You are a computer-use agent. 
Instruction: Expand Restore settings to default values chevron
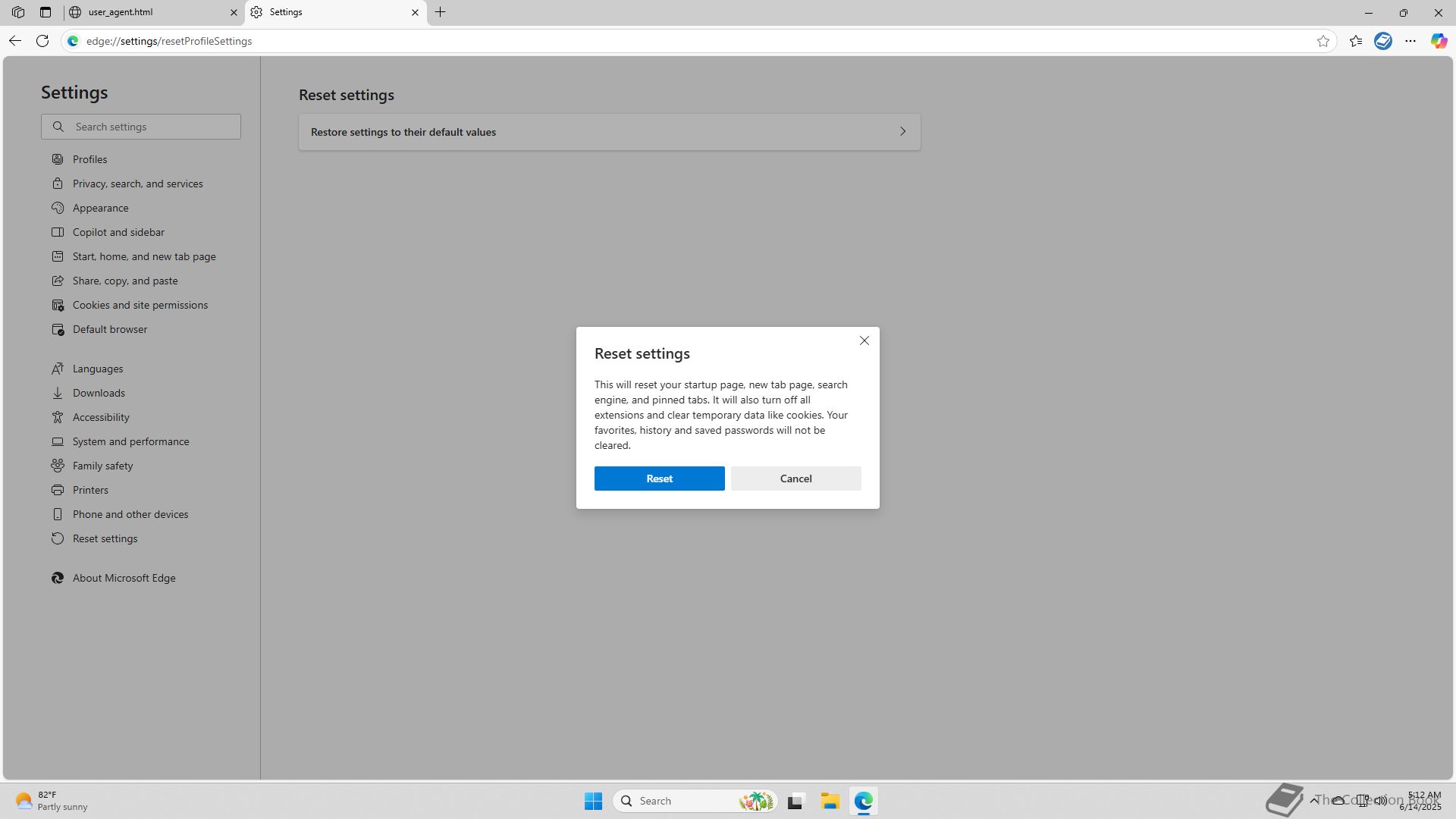click(x=902, y=132)
